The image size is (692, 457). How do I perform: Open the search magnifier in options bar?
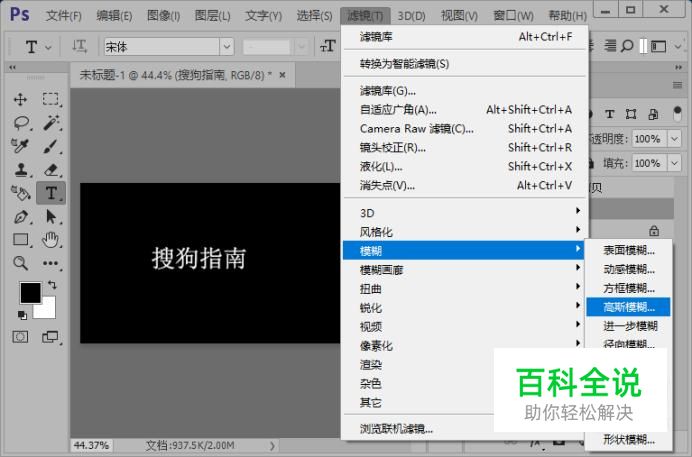[627, 46]
